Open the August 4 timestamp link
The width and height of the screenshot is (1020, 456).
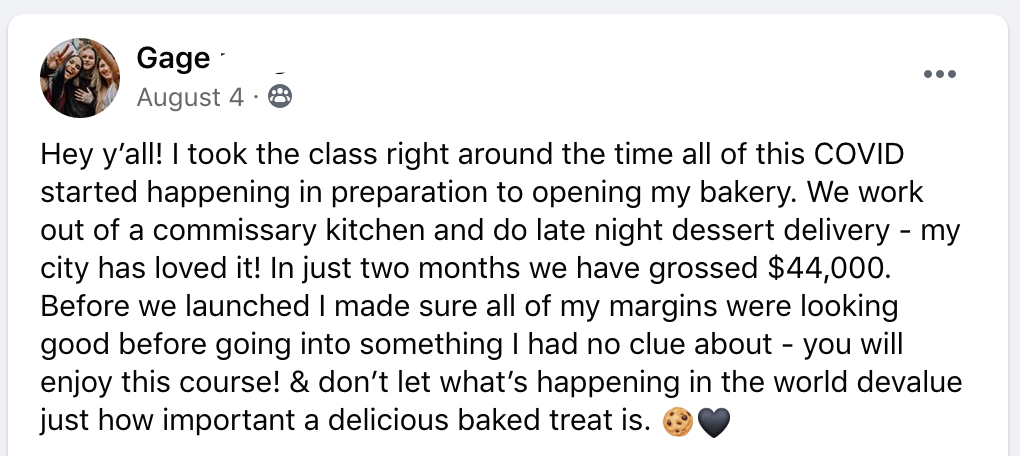190,98
